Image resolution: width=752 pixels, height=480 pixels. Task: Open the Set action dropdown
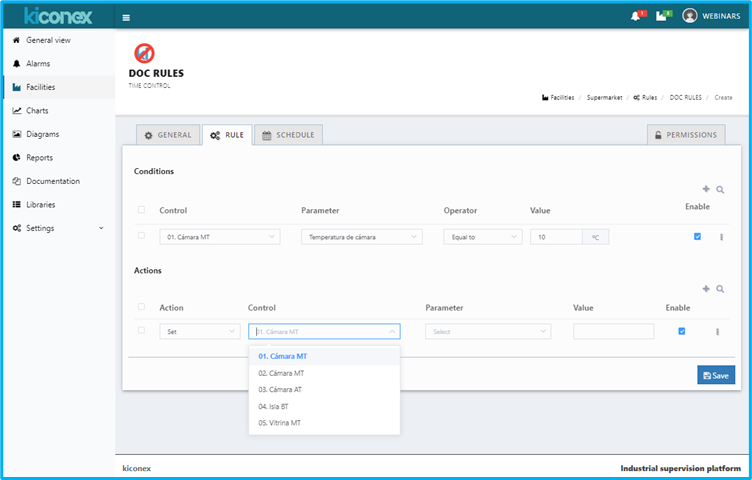(199, 331)
